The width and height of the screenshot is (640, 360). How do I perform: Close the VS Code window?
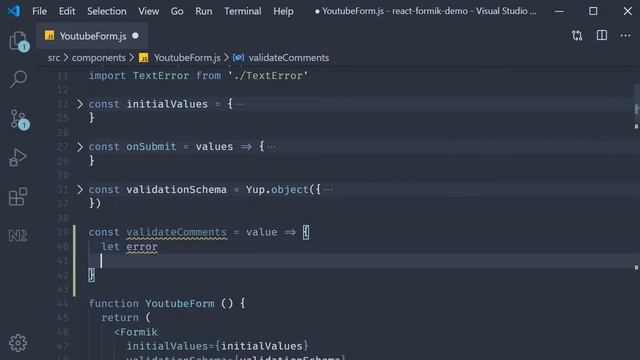627,11
